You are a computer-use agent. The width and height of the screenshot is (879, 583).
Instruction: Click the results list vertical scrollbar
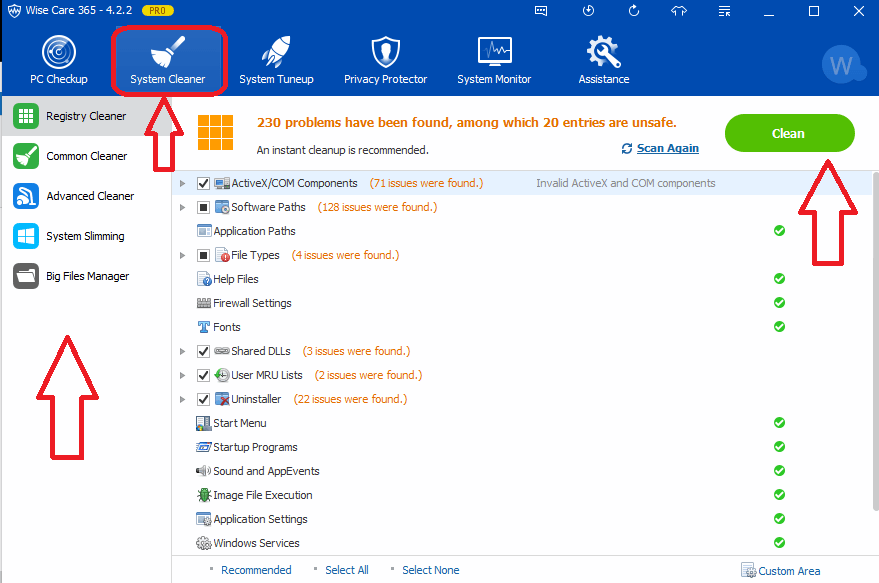tap(876, 342)
